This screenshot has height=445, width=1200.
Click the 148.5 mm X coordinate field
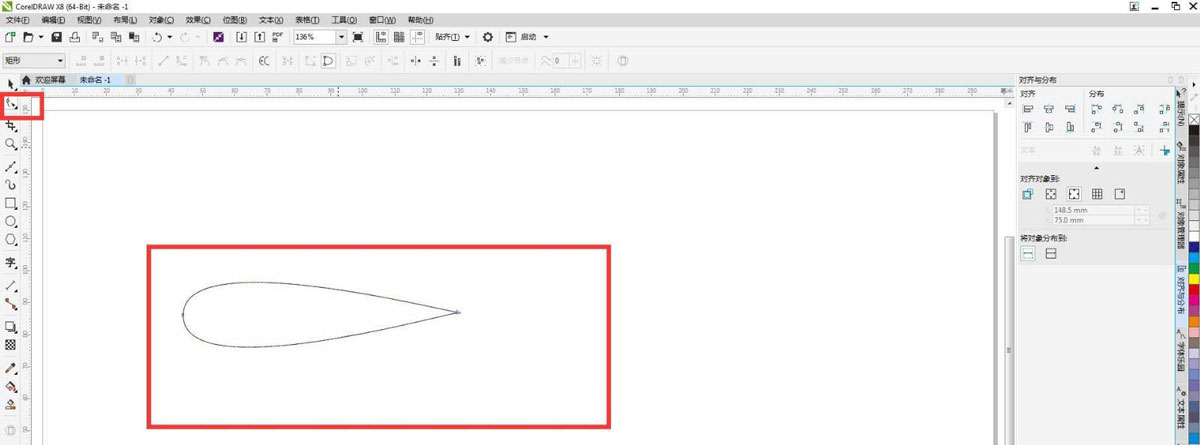coord(1094,210)
